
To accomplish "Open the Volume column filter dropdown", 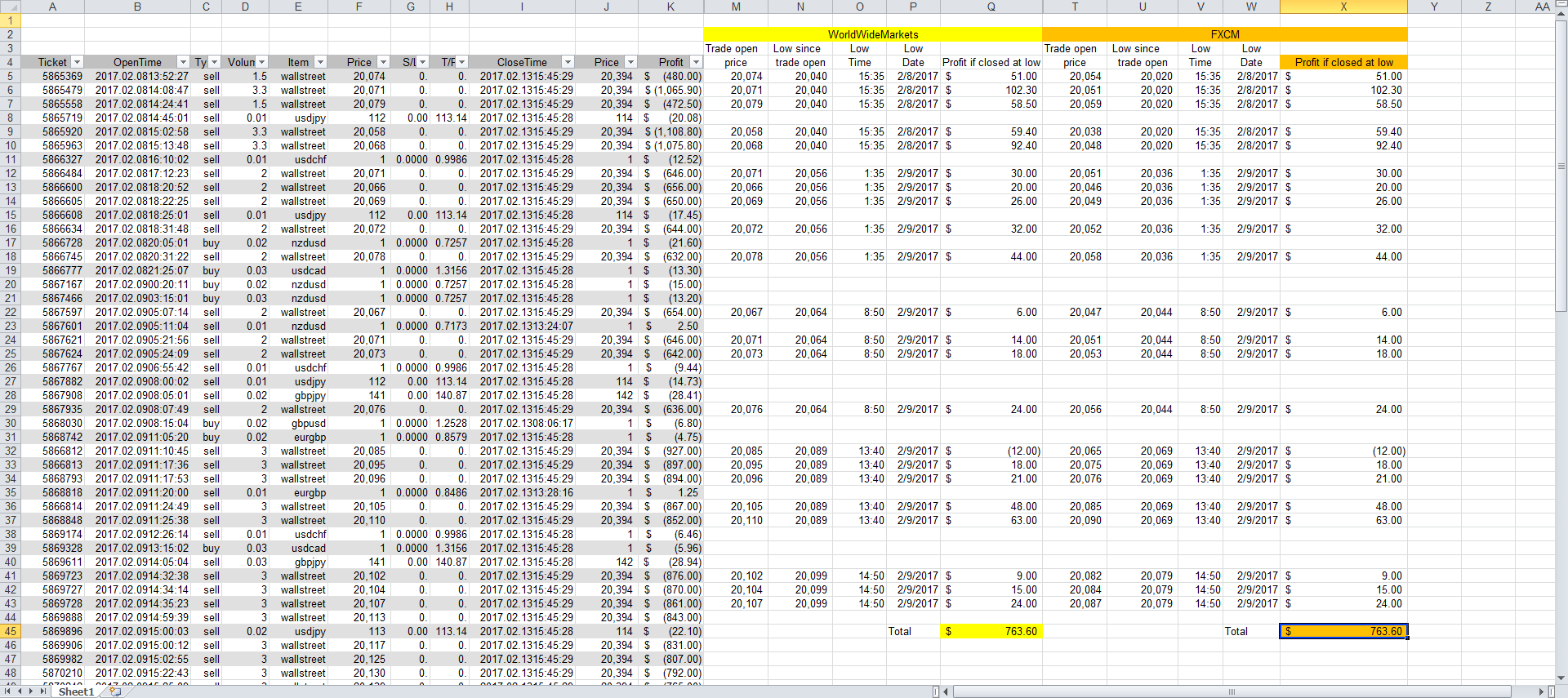I will click(262, 62).
